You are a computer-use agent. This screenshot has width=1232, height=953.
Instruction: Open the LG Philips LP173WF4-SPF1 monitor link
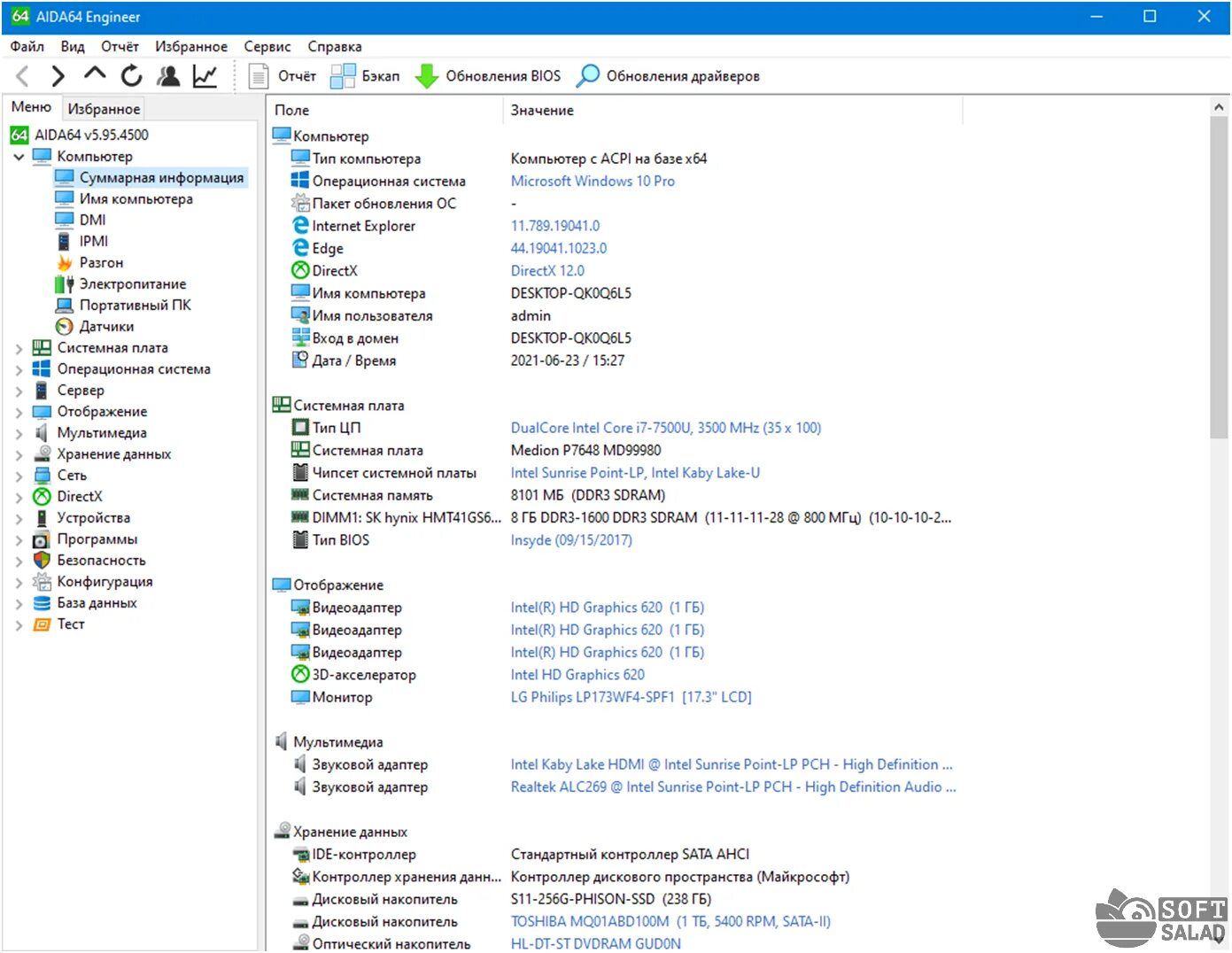631,697
